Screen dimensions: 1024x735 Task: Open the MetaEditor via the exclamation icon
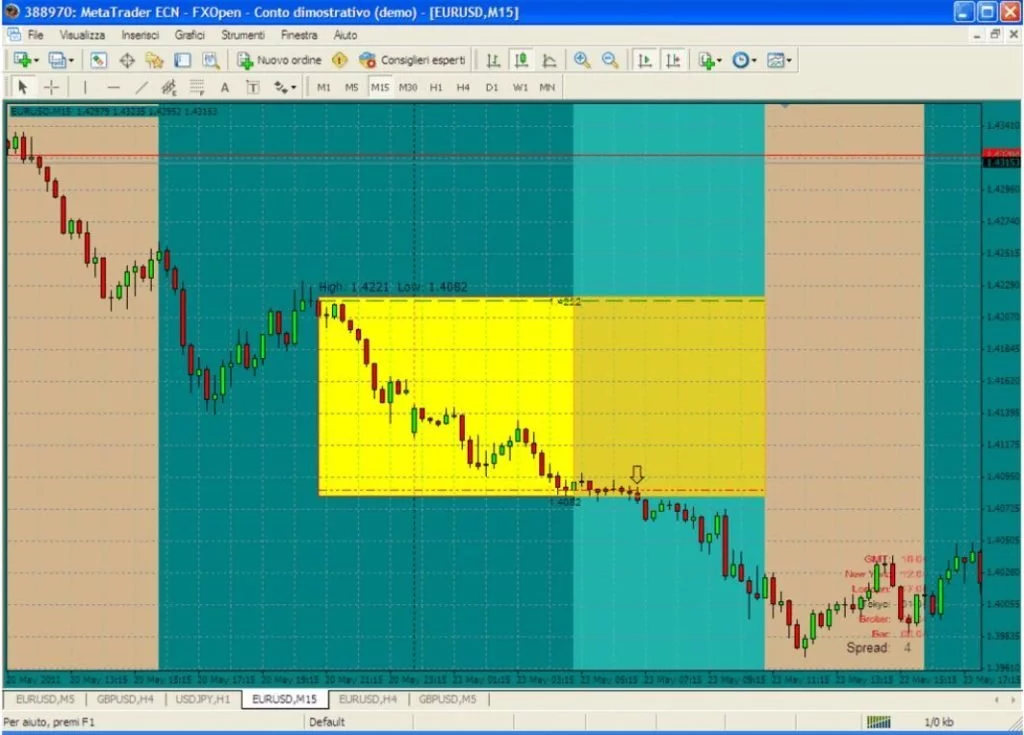click(340, 59)
